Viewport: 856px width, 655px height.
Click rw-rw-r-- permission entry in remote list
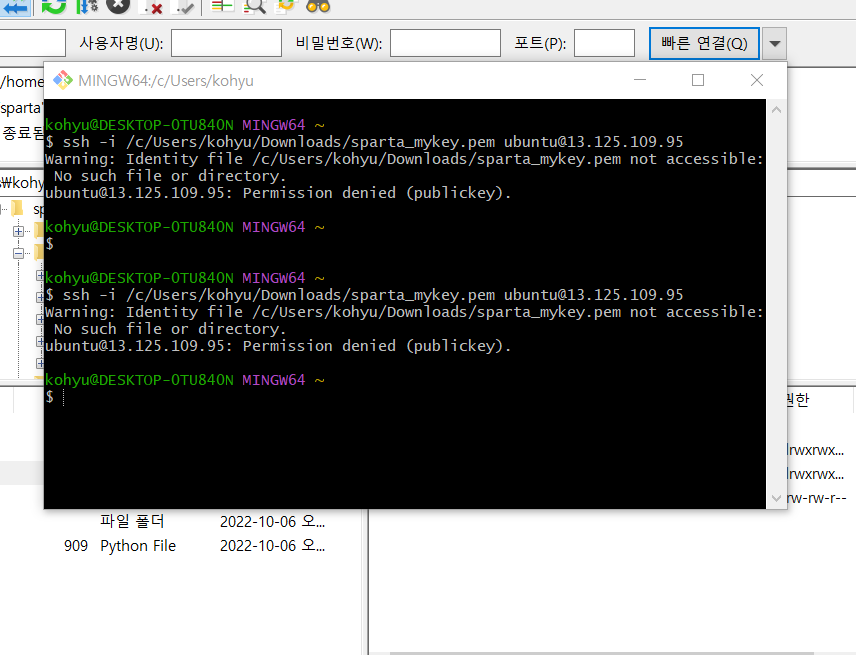coord(817,498)
